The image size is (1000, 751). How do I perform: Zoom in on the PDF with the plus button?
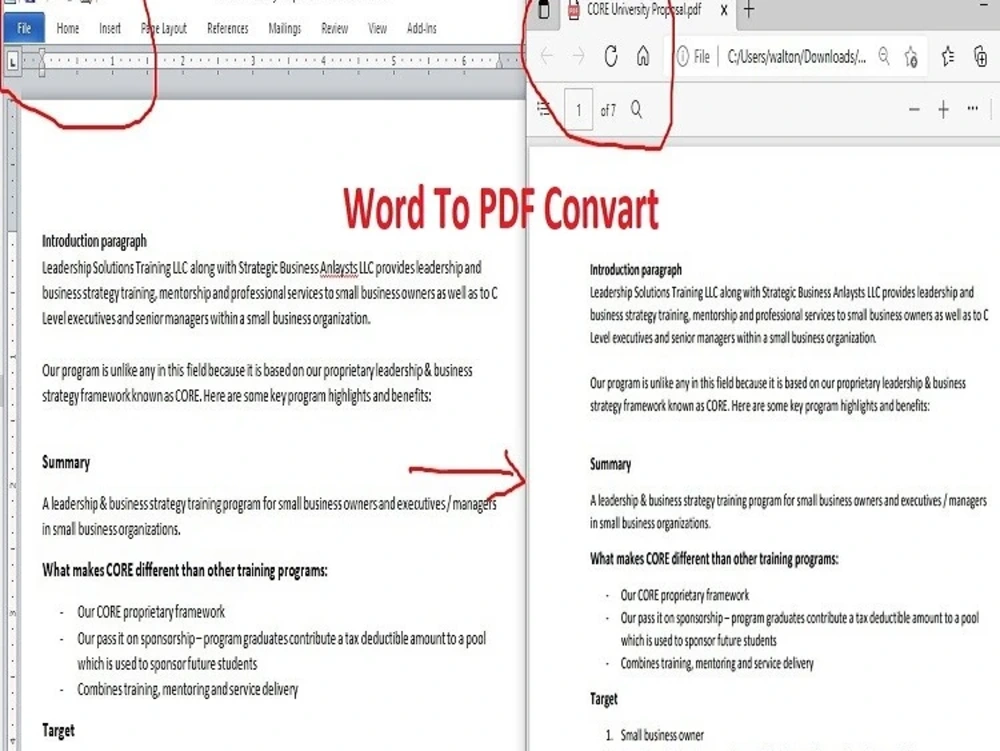[x=942, y=110]
